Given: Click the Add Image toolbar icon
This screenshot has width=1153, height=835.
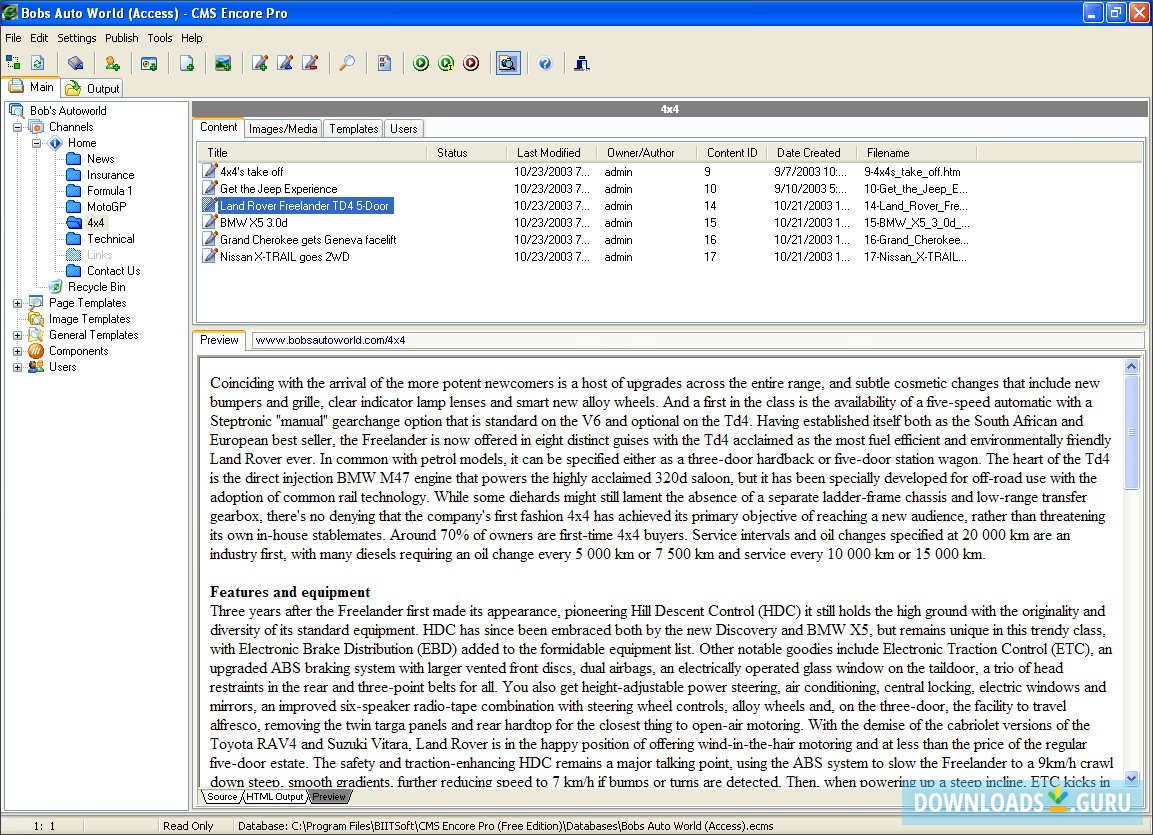Looking at the screenshot, I should click(x=222, y=62).
